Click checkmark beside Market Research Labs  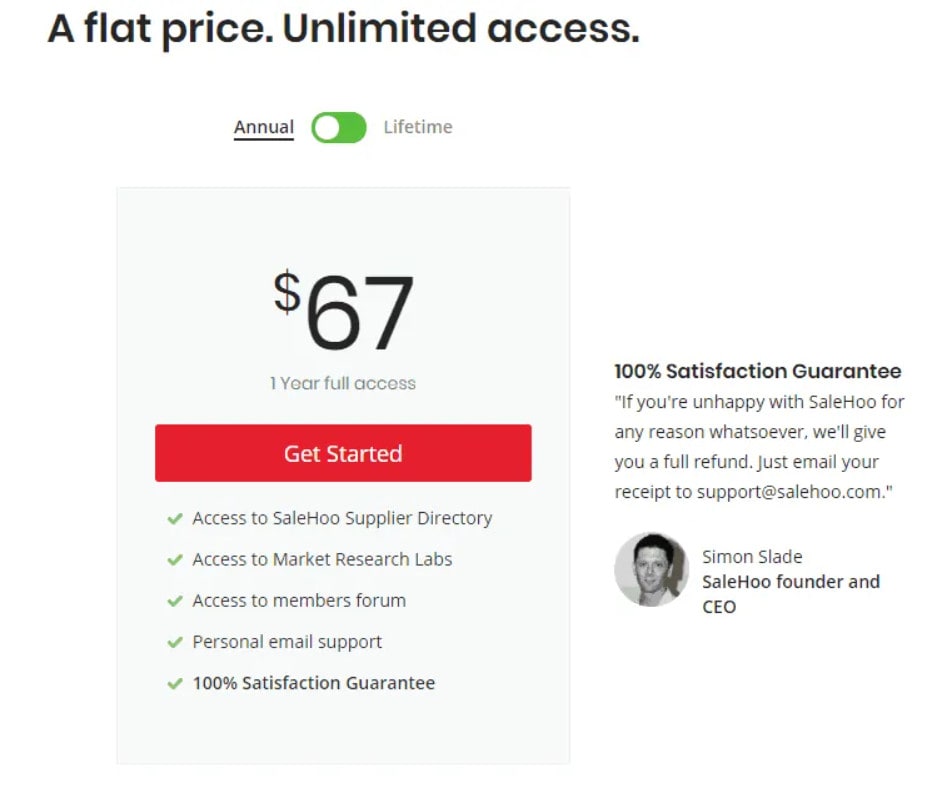point(175,560)
